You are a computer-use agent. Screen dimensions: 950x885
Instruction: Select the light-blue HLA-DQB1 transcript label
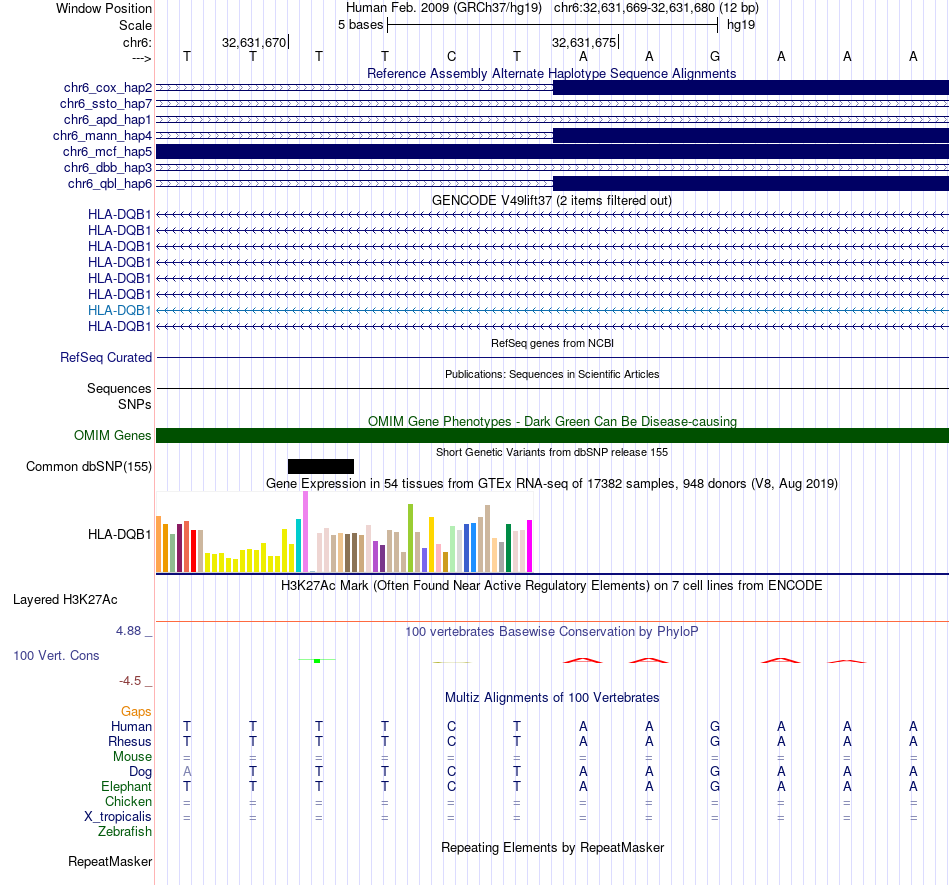(119, 310)
